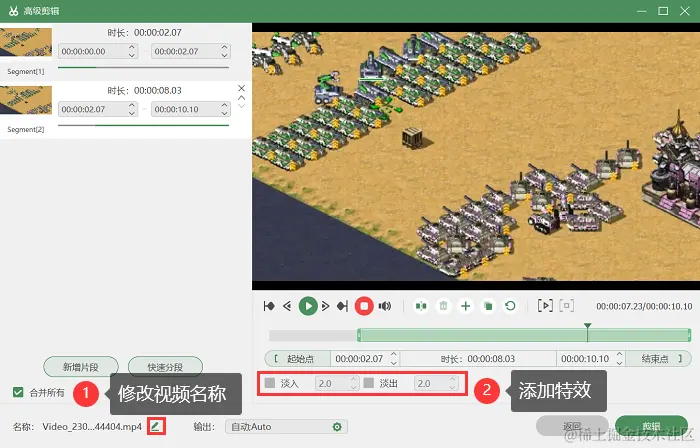Screen dimensions: 700x448
Task: Click the file name Video_230...44404.mp4
Action: point(92,427)
